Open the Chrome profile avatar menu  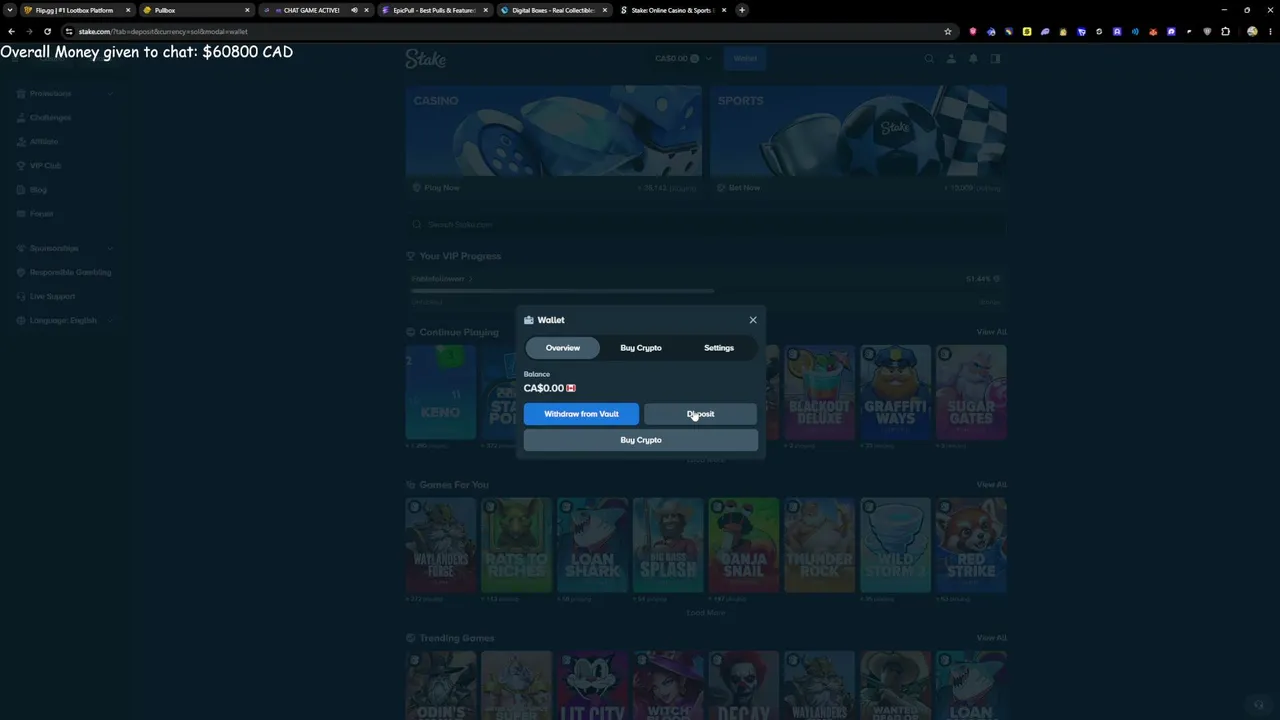pyautogui.click(x=1252, y=31)
